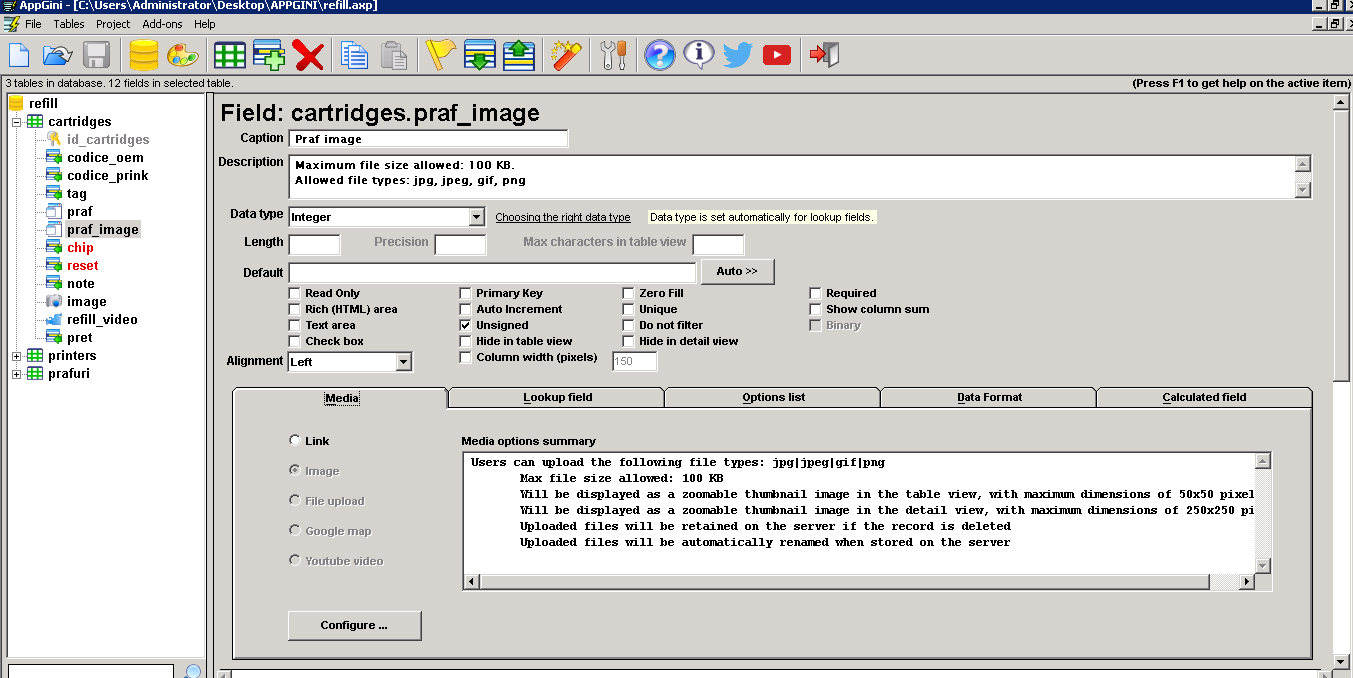Image resolution: width=1353 pixels, height=678 pixels.
Task: Open database properties with the yellow database icon
Action: (x=144, y=54)
